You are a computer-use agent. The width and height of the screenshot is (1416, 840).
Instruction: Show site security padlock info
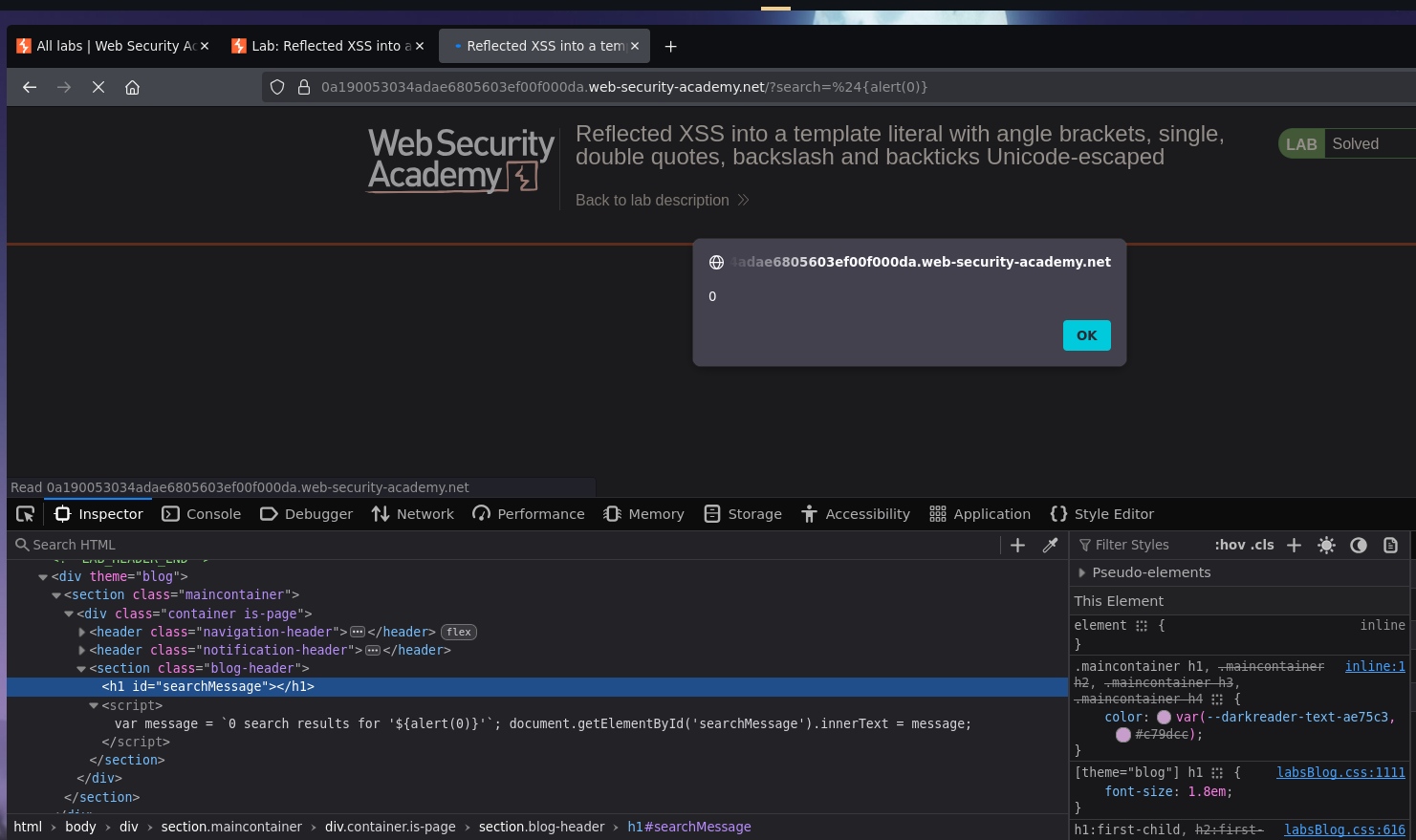tap(304, 87)
